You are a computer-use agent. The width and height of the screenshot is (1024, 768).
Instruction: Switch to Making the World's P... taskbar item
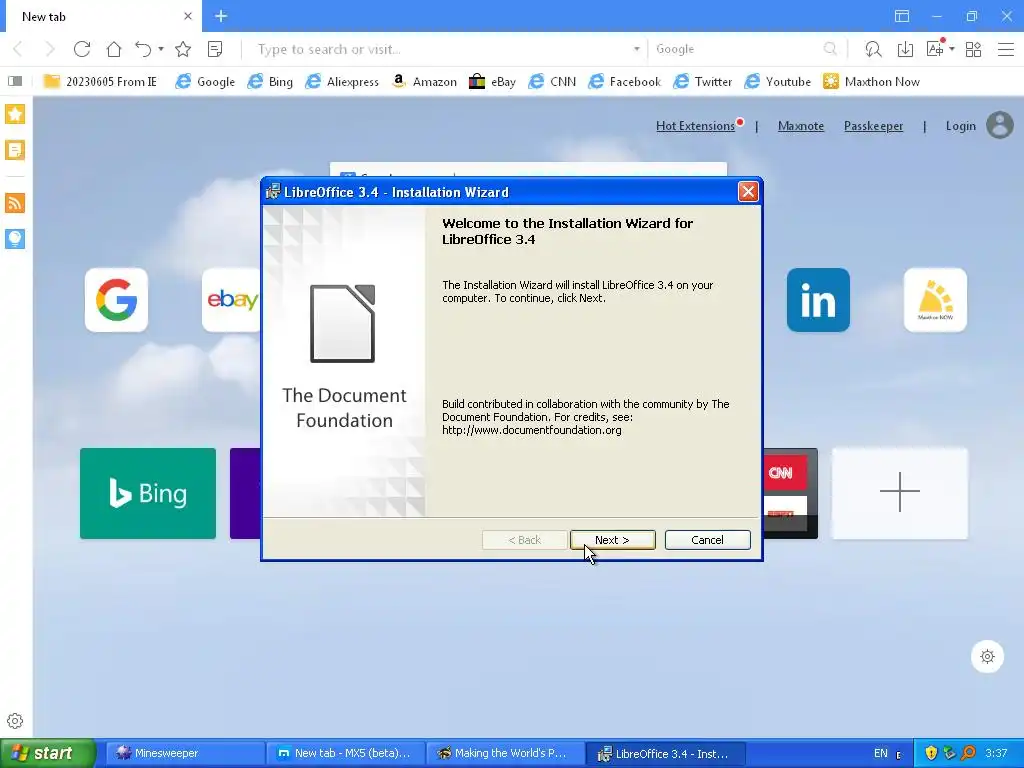point(505,753)
